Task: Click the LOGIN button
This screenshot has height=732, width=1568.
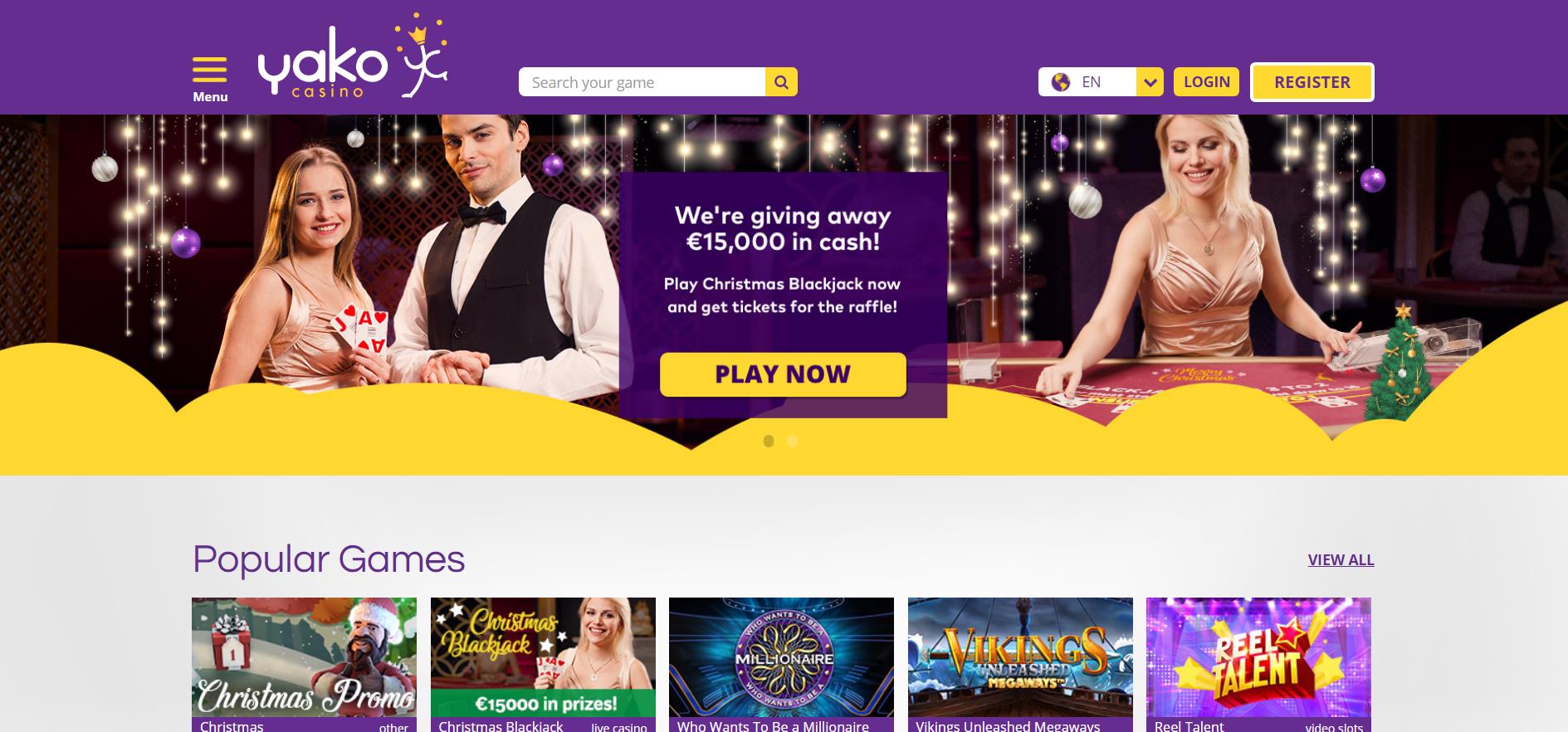Action: (x=1206, y=81)
